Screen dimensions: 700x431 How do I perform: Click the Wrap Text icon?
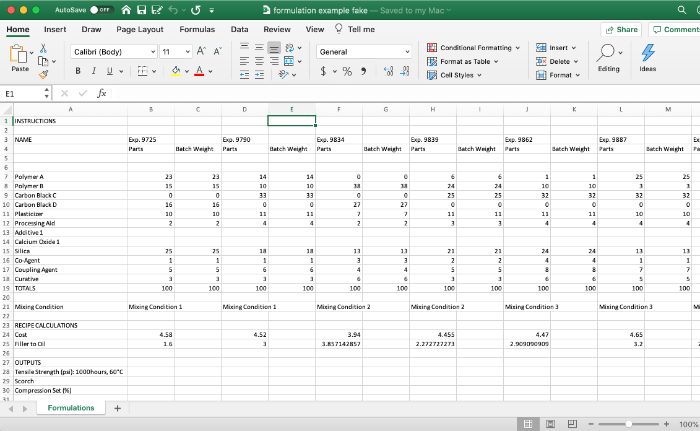[x=289, y=47]
